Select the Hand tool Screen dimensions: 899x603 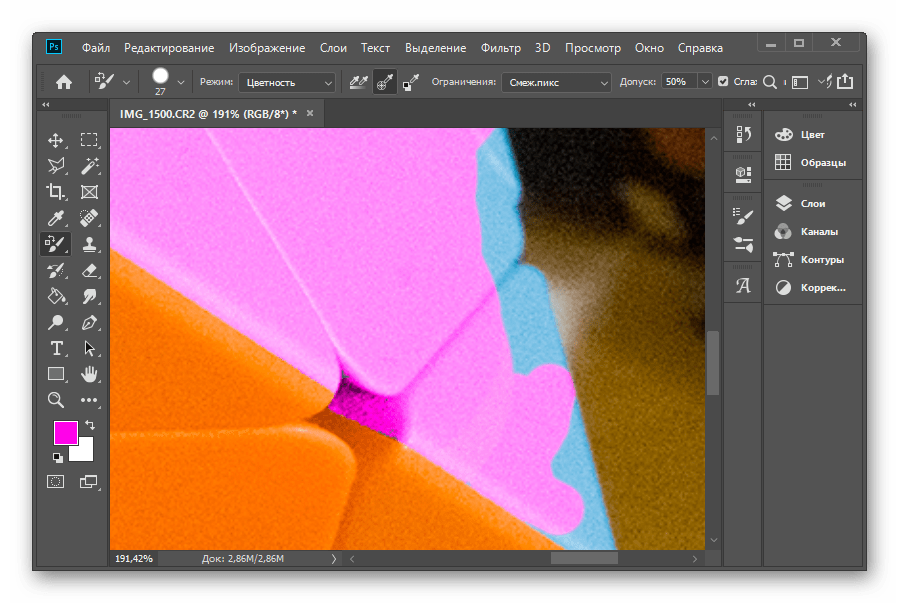pyautogui.click(x=89, y=374)
